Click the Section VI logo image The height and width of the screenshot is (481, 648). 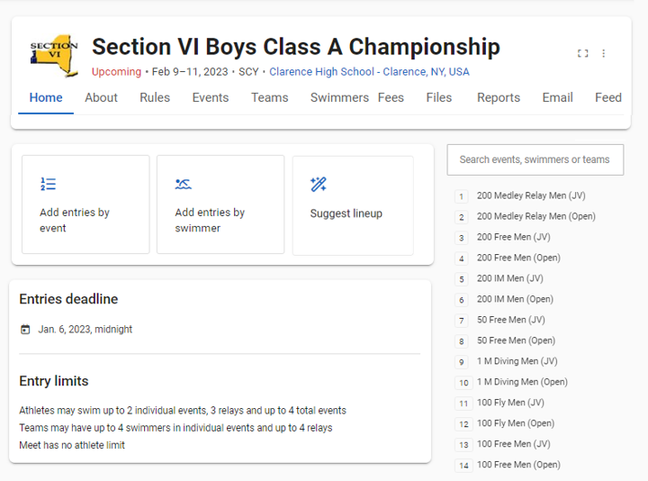coord(54,56)
